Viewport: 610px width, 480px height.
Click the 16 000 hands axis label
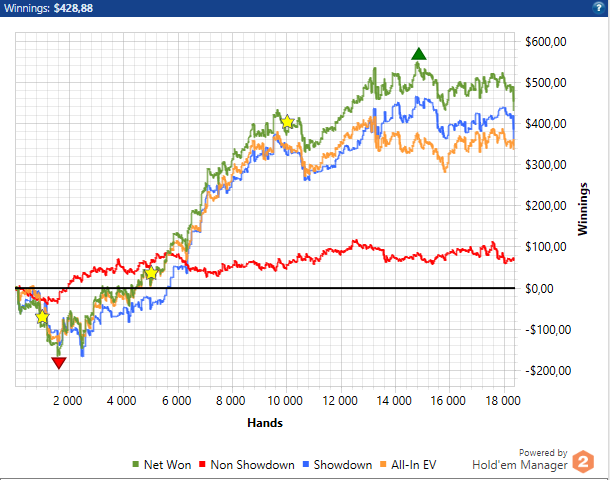click(448, 401)
